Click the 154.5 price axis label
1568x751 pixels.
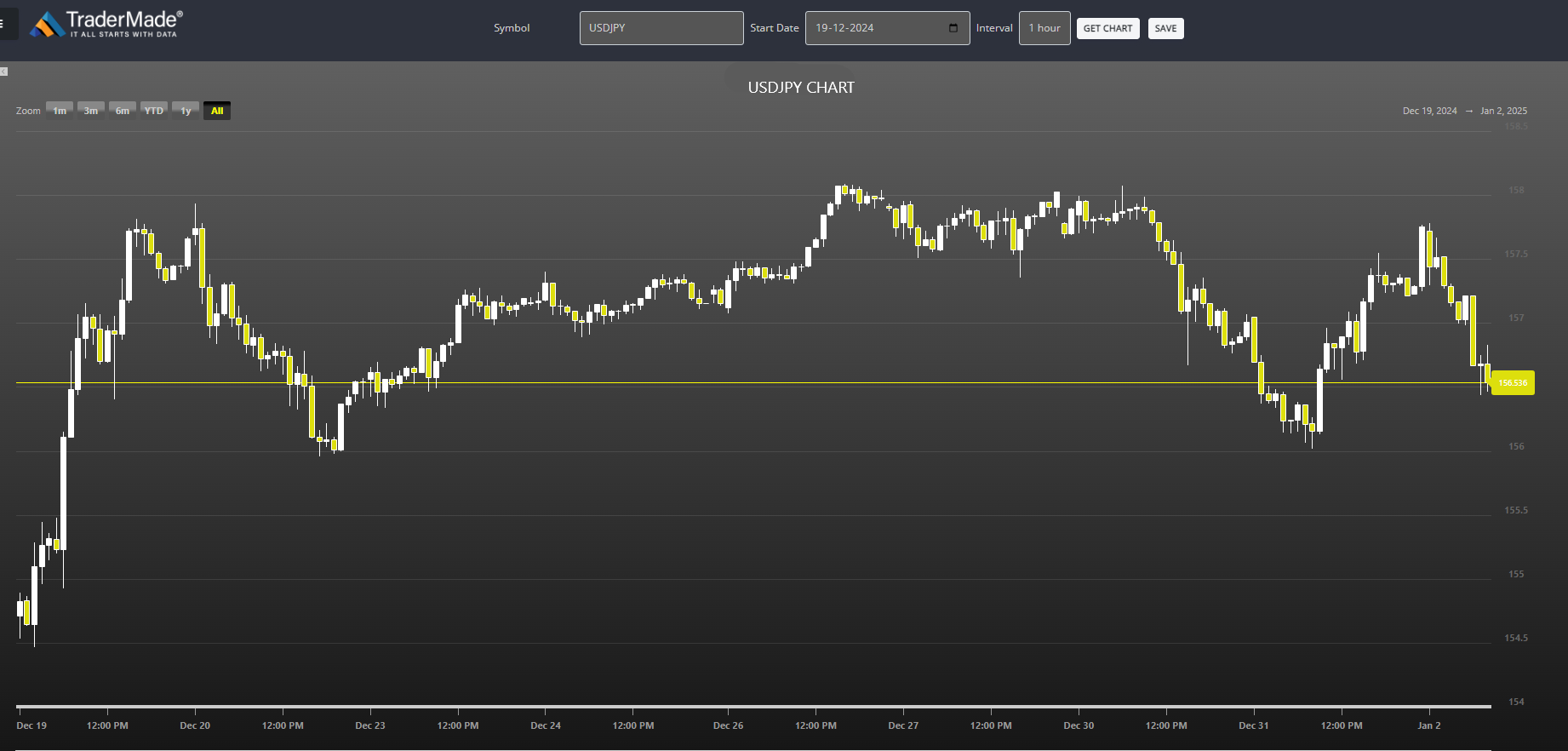(1516, 638)
